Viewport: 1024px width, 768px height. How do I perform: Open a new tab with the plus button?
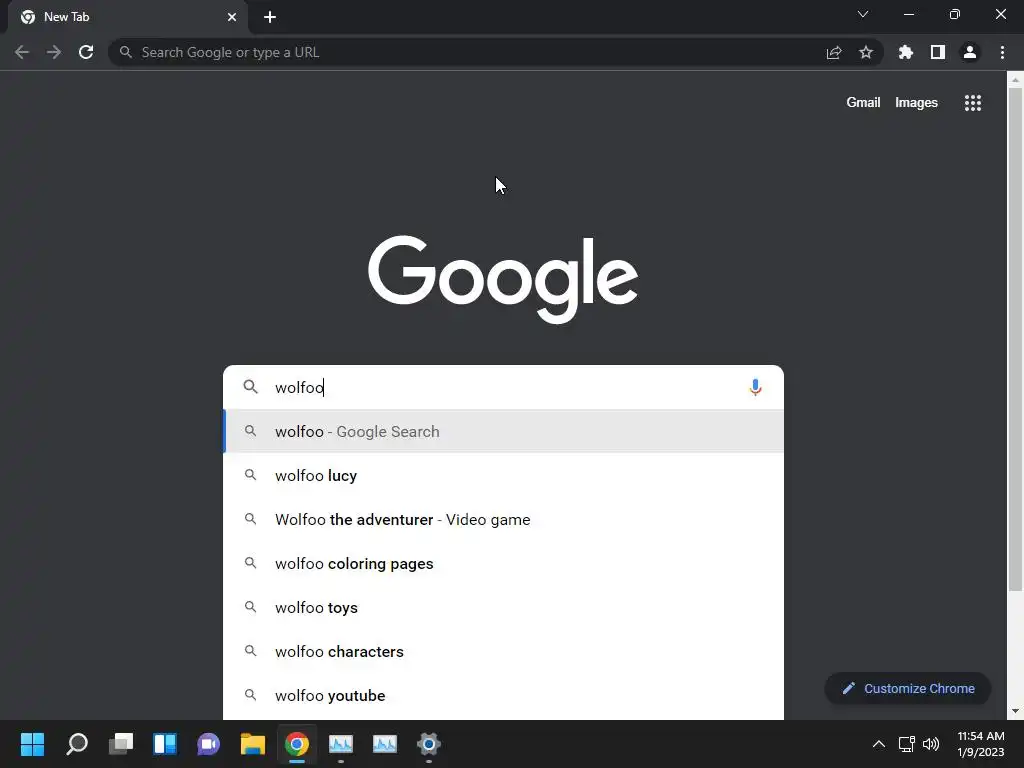[270, 17]
